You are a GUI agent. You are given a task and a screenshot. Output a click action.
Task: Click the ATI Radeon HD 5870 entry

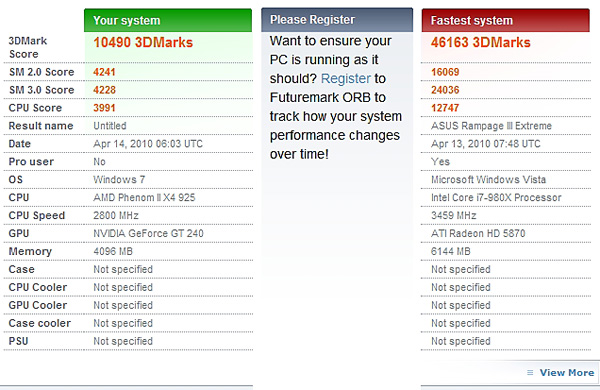tap(478, 233)
